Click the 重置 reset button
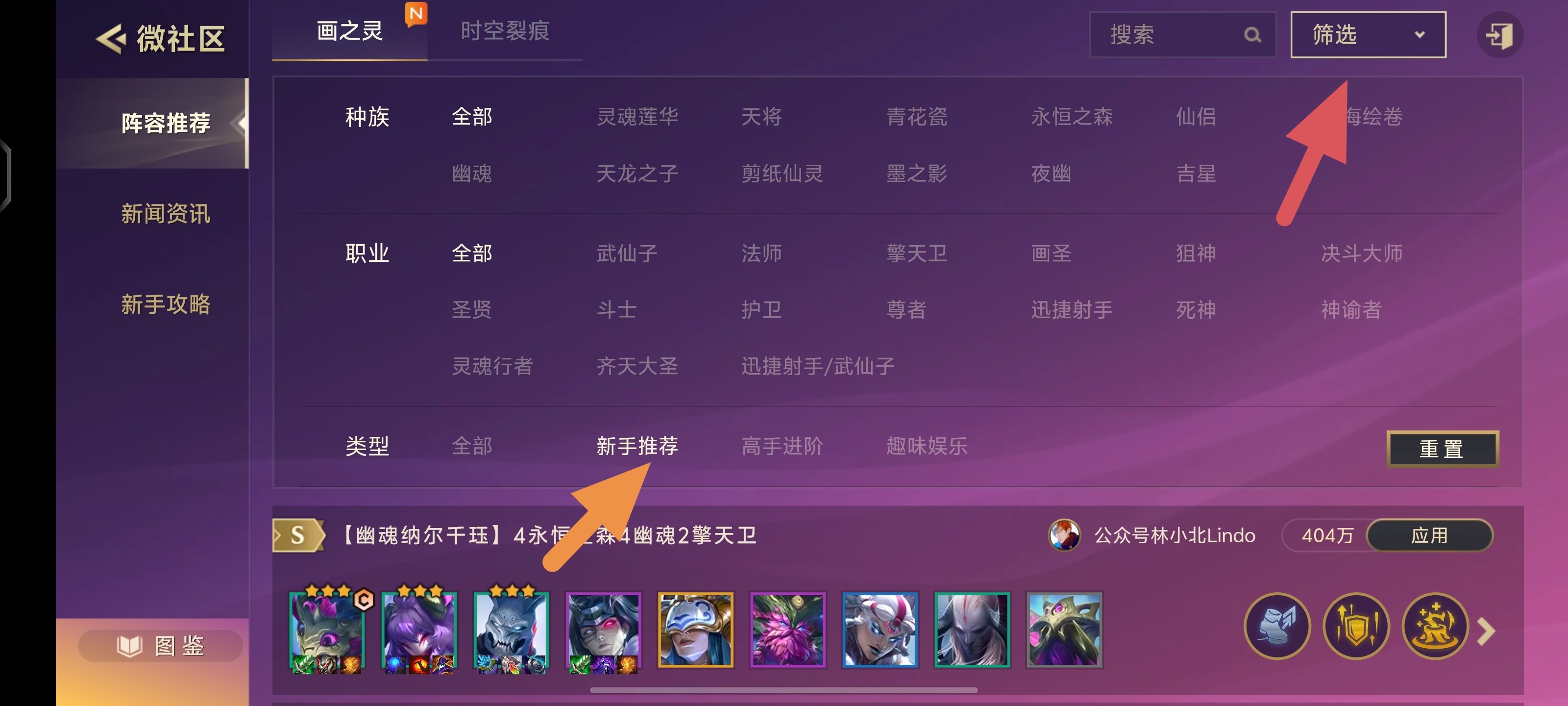 1442,449
